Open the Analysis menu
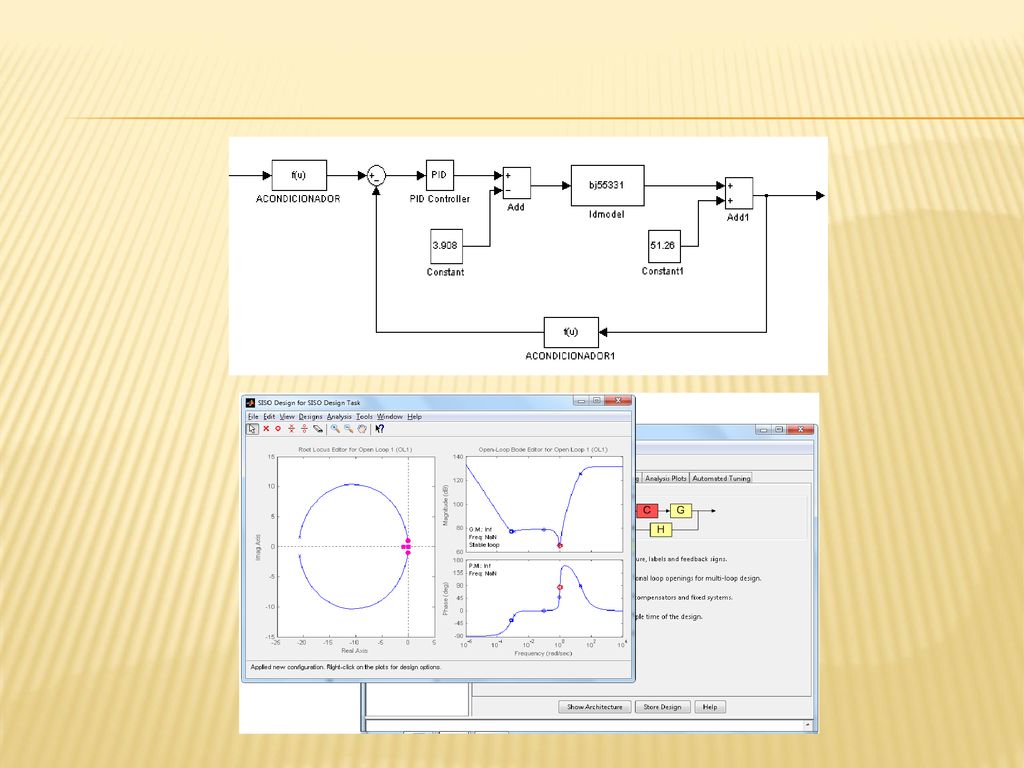This screenshot has height=768, width=1024. 339,417
